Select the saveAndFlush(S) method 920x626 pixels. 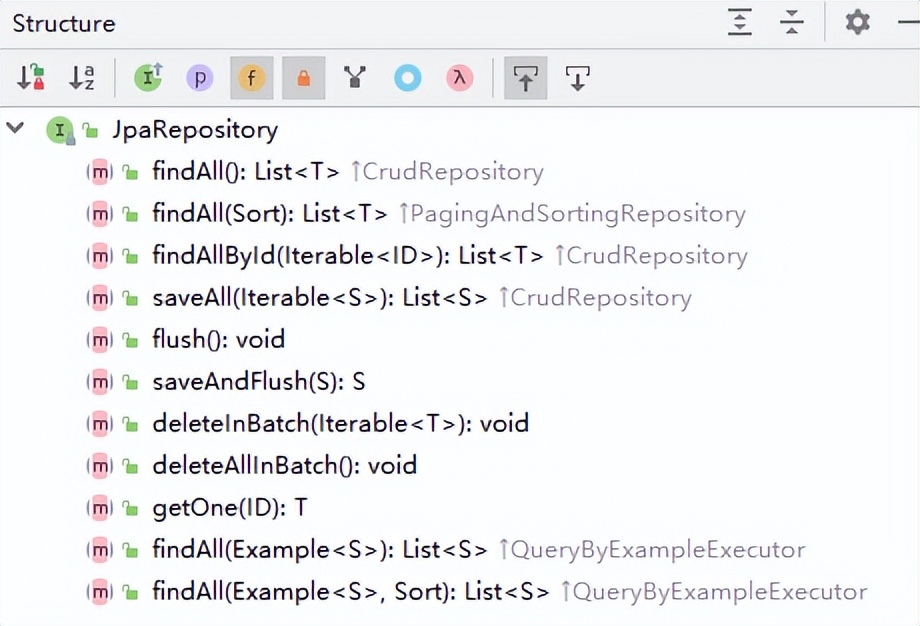coord(258,381)
